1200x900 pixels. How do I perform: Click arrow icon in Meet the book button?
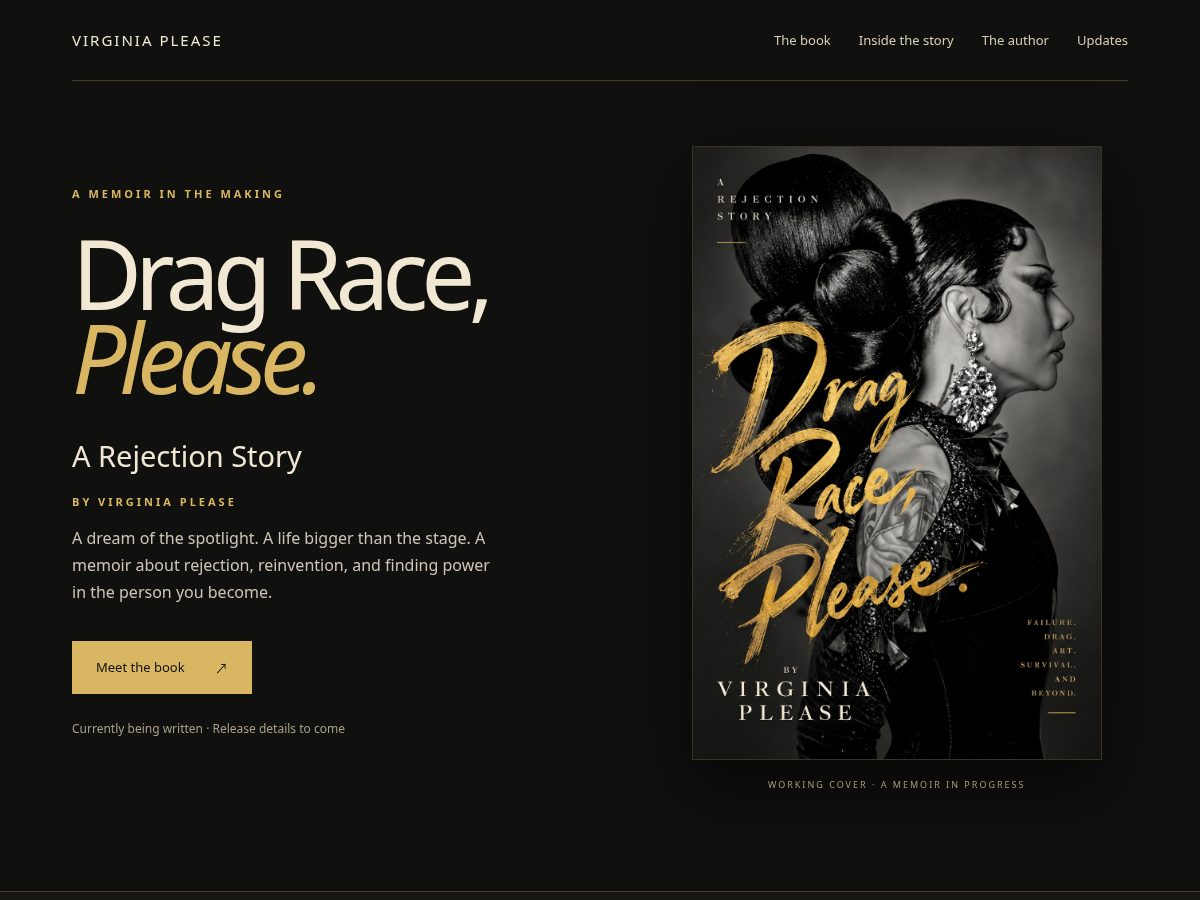tap(221, 668)
